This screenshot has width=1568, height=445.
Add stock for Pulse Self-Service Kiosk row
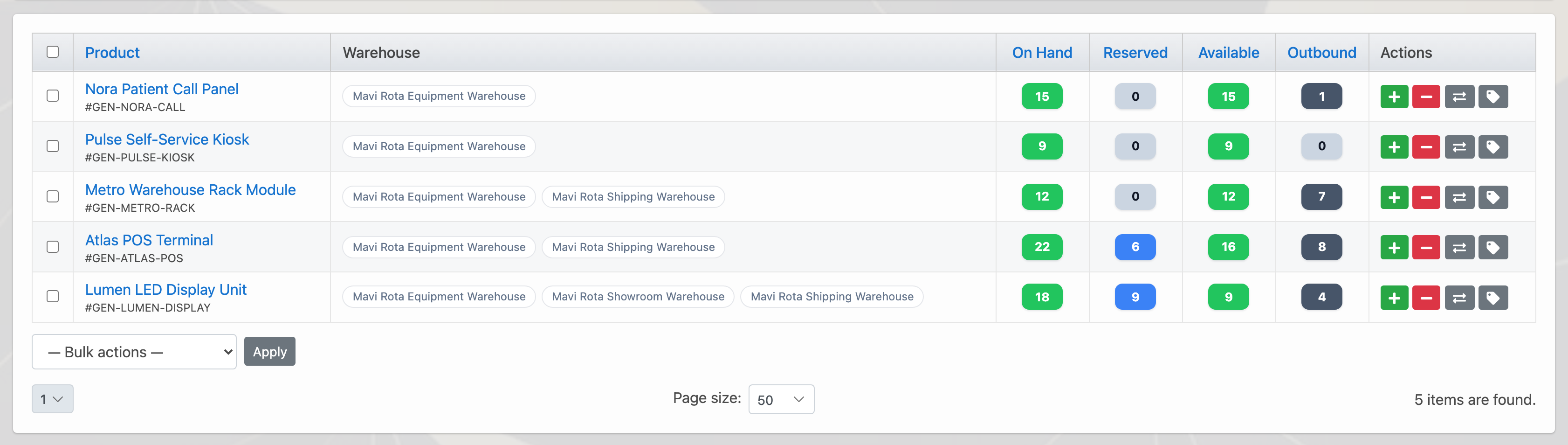[1394, 147]
